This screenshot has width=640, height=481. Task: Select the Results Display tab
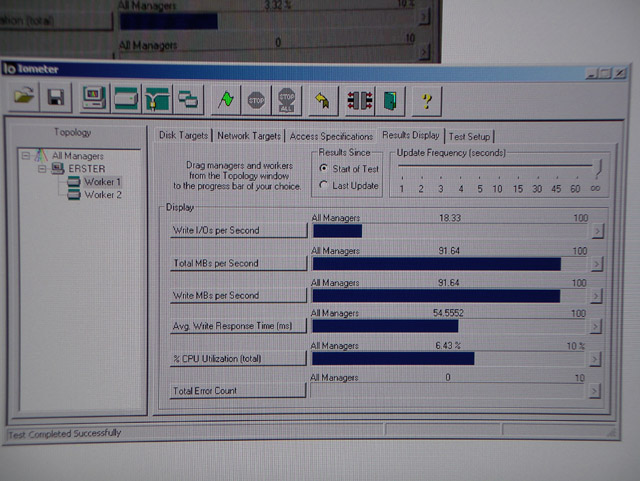411,135
